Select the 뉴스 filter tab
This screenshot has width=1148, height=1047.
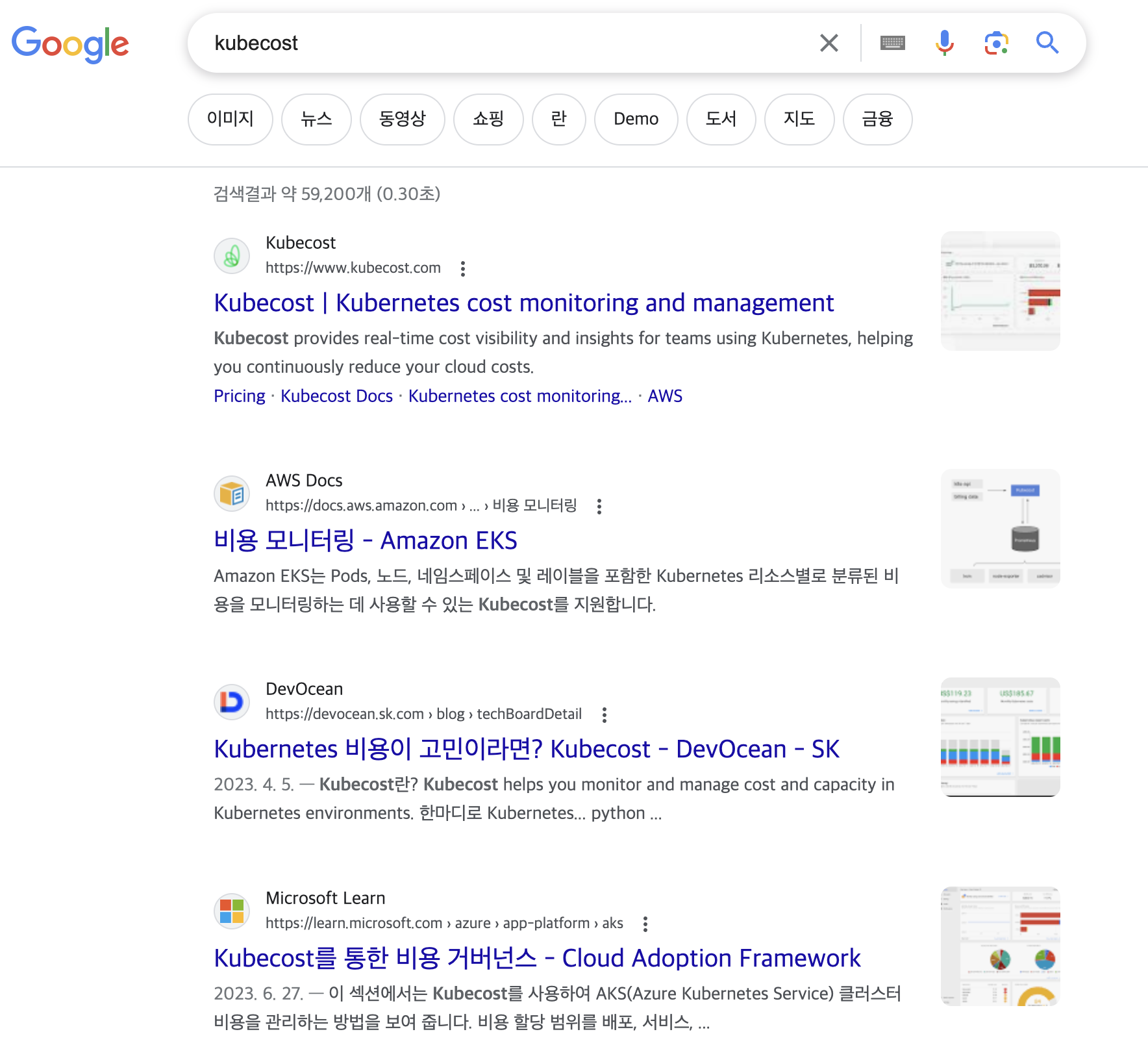pos(316,119)
